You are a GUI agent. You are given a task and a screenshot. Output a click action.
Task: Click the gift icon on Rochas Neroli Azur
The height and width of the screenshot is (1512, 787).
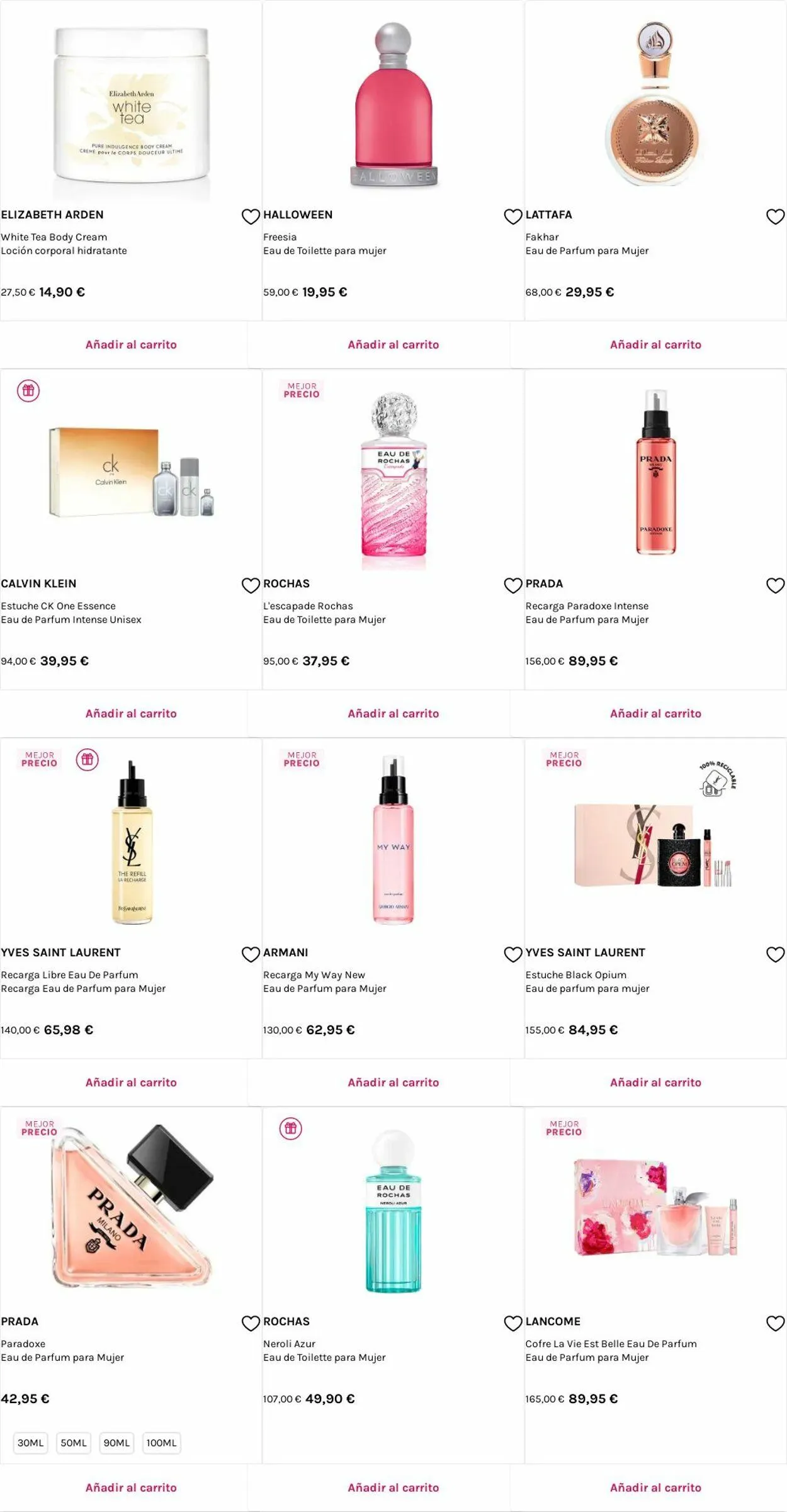291,1129
